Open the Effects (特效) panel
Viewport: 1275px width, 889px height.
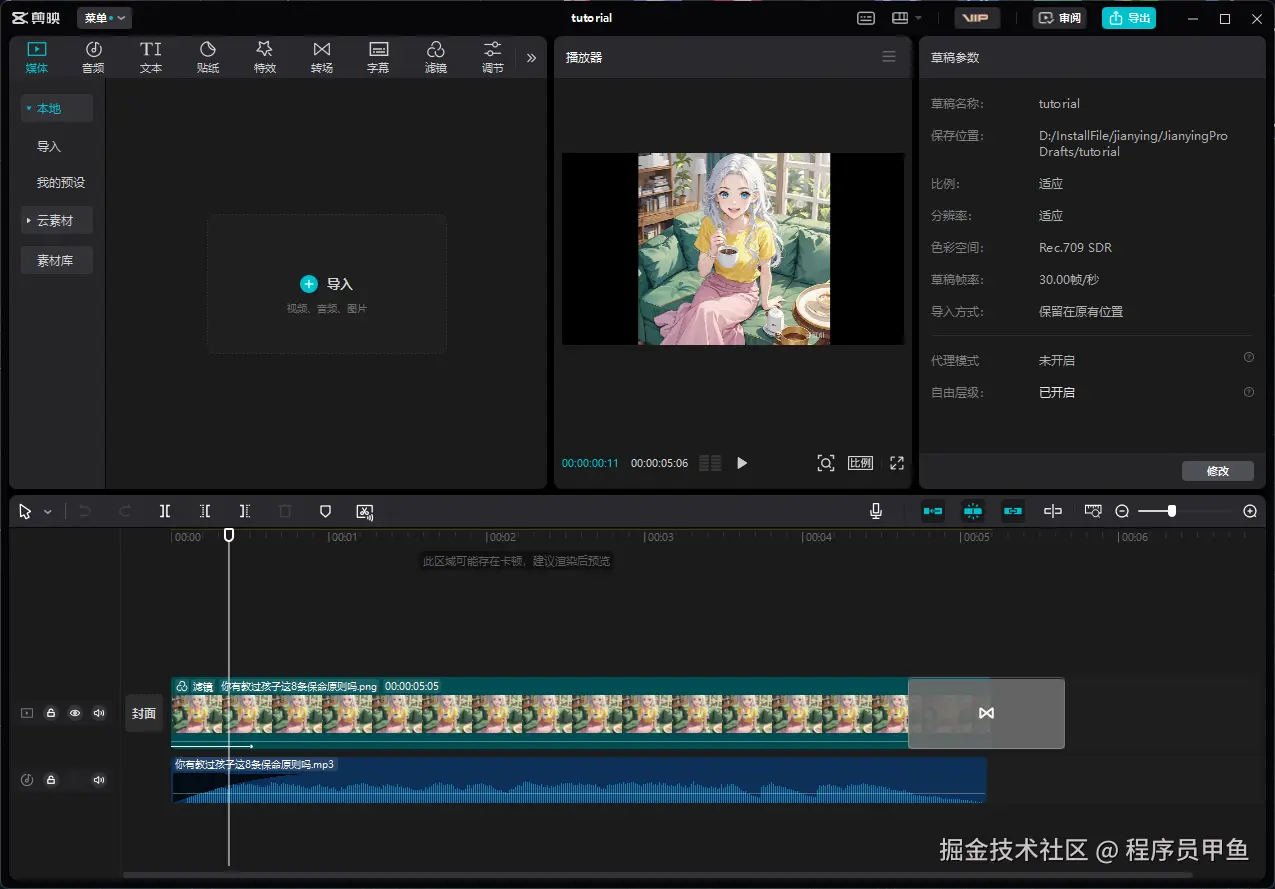pyautogui.click(x=264, y=57)
